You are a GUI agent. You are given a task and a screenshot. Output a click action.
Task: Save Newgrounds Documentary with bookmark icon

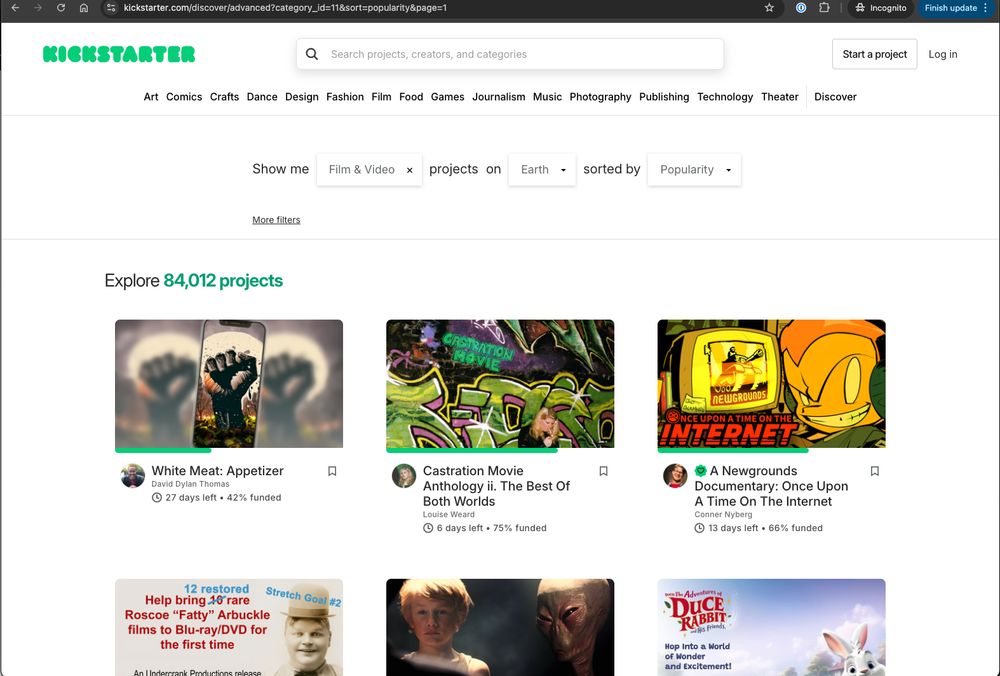[x=875, y=471]
